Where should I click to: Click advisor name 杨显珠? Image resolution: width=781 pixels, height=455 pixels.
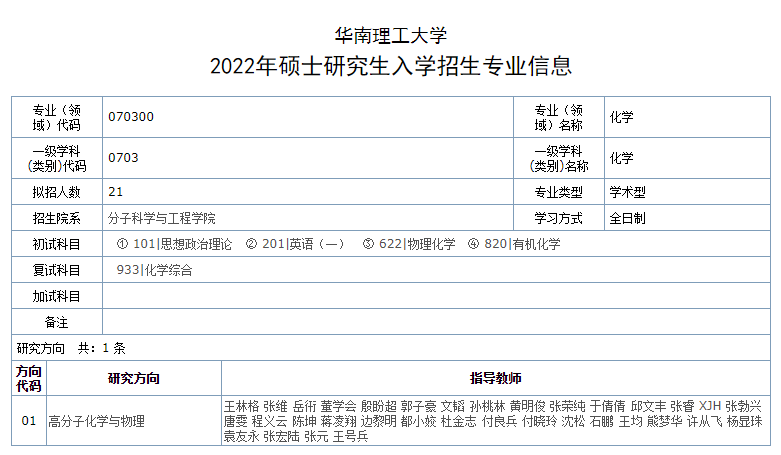click(744, 422)
